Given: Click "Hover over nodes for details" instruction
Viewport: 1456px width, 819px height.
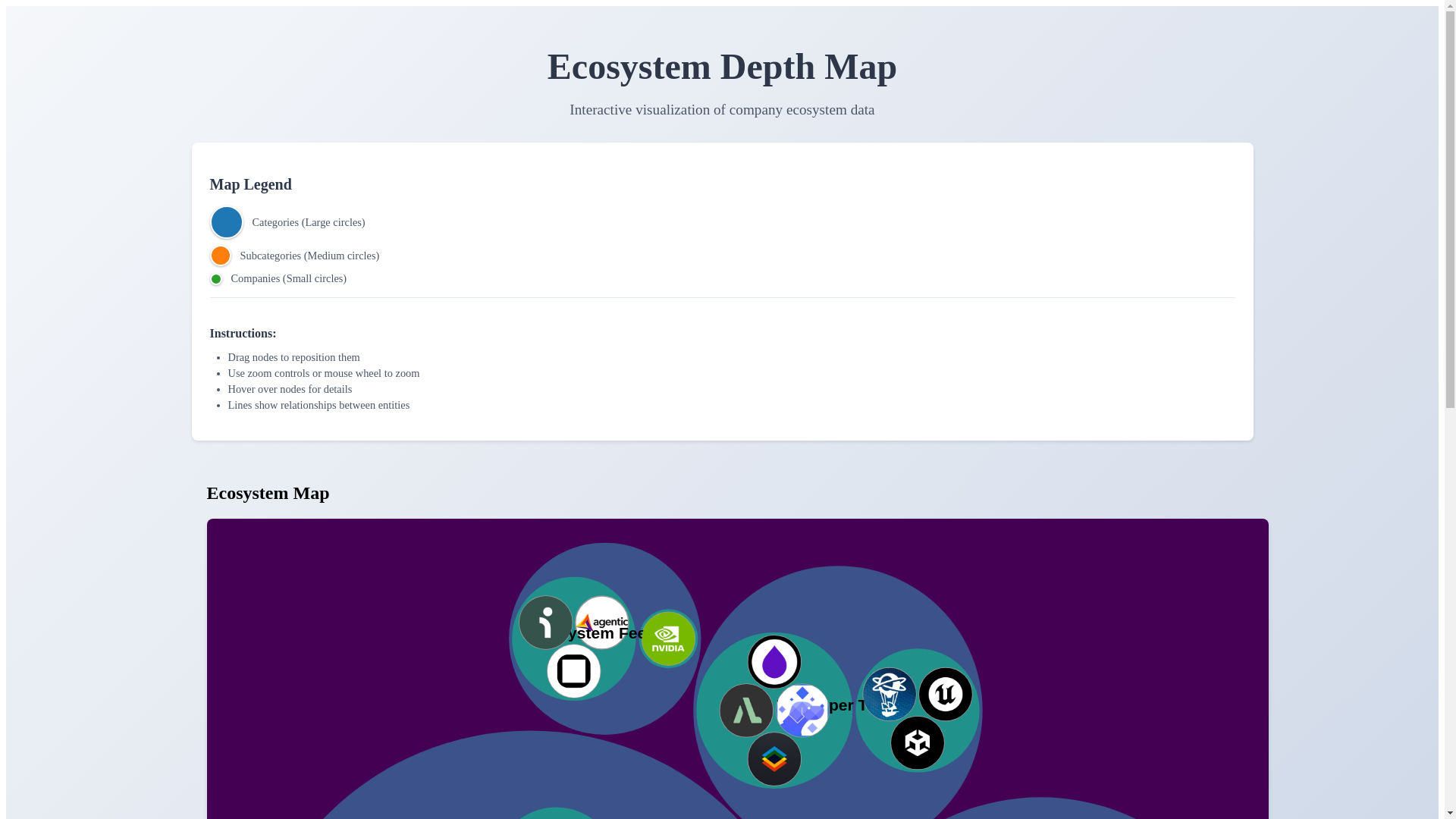Looking at the screenshot, I should click(290, 389).
